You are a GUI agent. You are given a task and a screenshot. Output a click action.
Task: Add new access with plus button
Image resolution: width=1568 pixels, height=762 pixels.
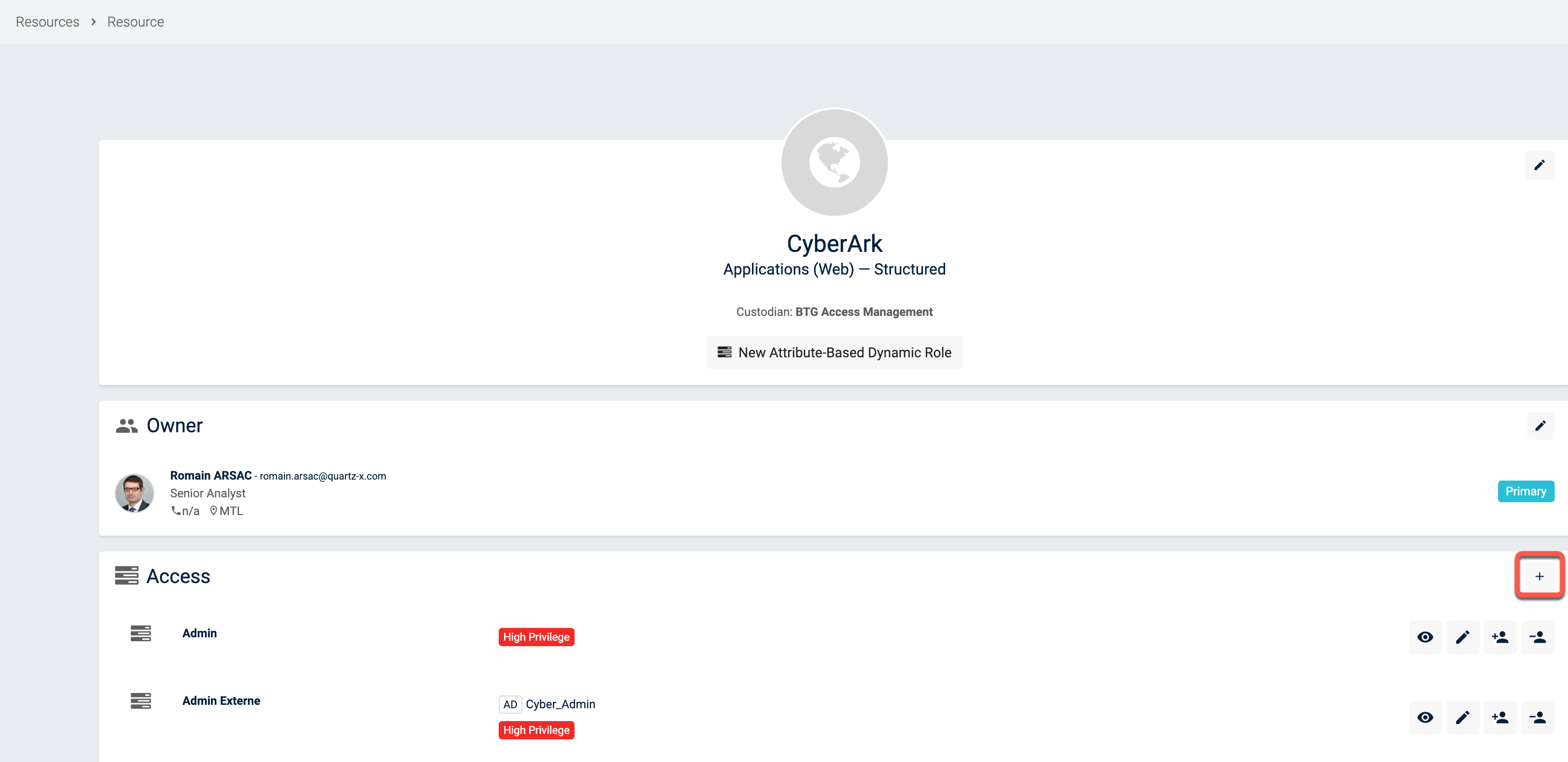click(1539, 576)
